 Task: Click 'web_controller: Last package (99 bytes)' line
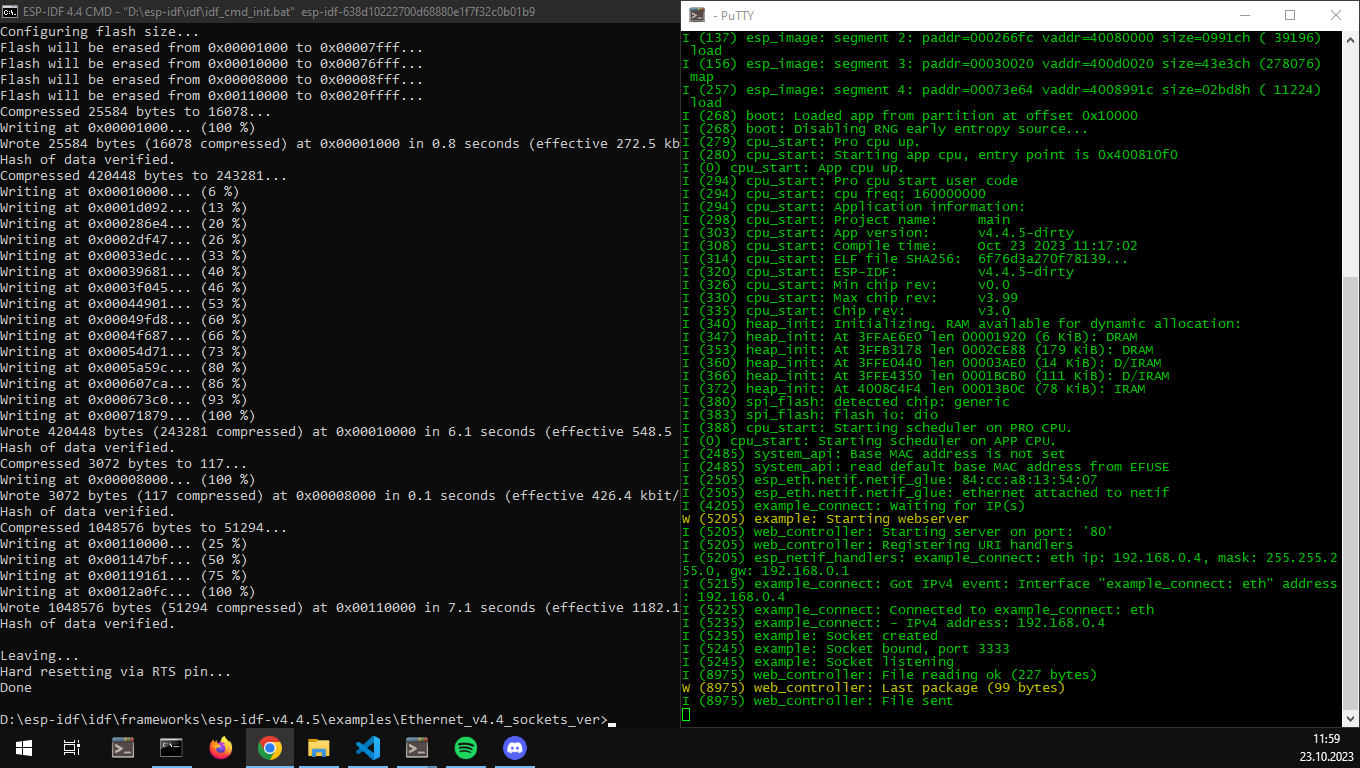click(873, 688)
